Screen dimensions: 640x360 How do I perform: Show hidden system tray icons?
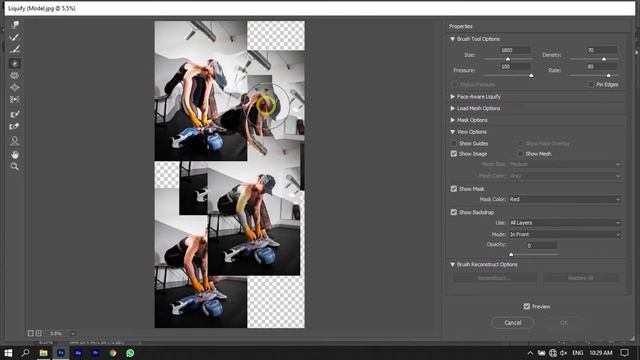[530, 353]
